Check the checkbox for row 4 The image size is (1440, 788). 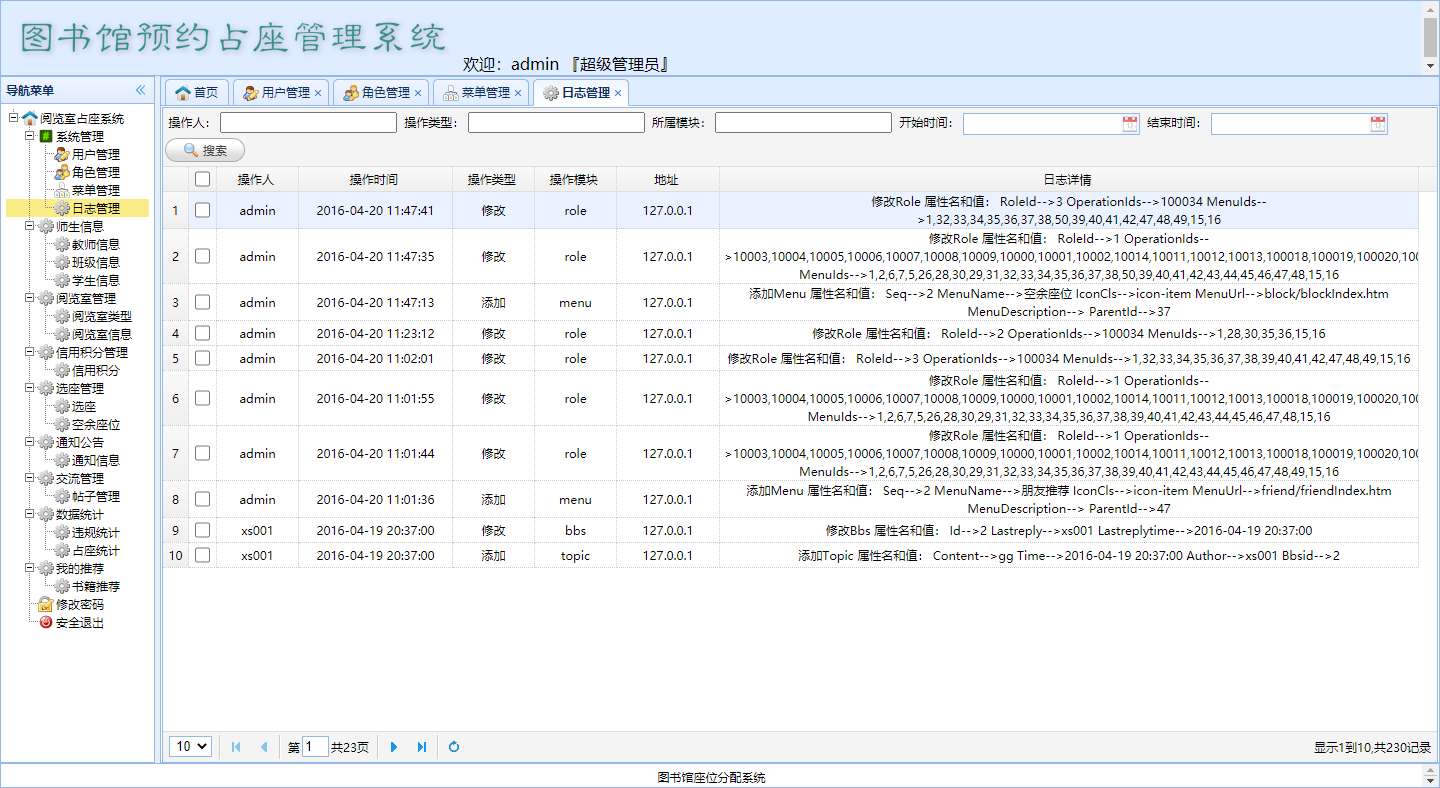tap(202, 333)
